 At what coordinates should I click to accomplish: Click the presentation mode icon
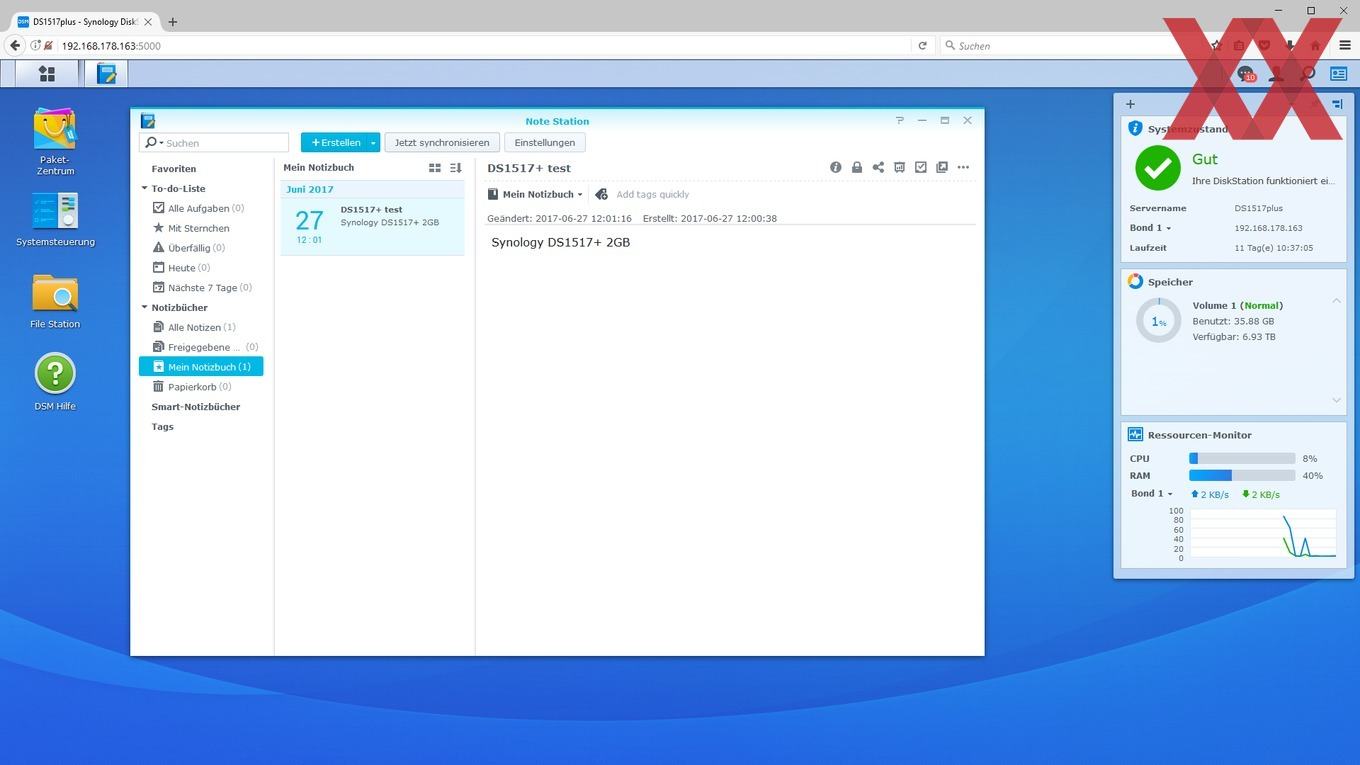tap(899, 167)
